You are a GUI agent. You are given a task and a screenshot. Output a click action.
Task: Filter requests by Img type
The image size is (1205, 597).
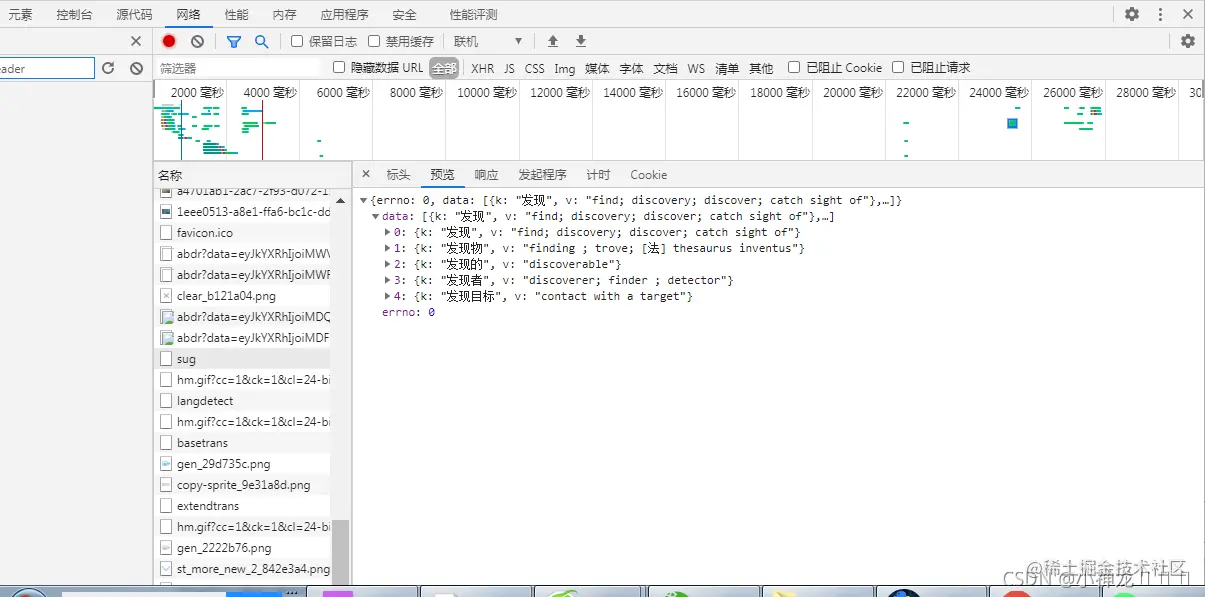(x=565, y=68)
